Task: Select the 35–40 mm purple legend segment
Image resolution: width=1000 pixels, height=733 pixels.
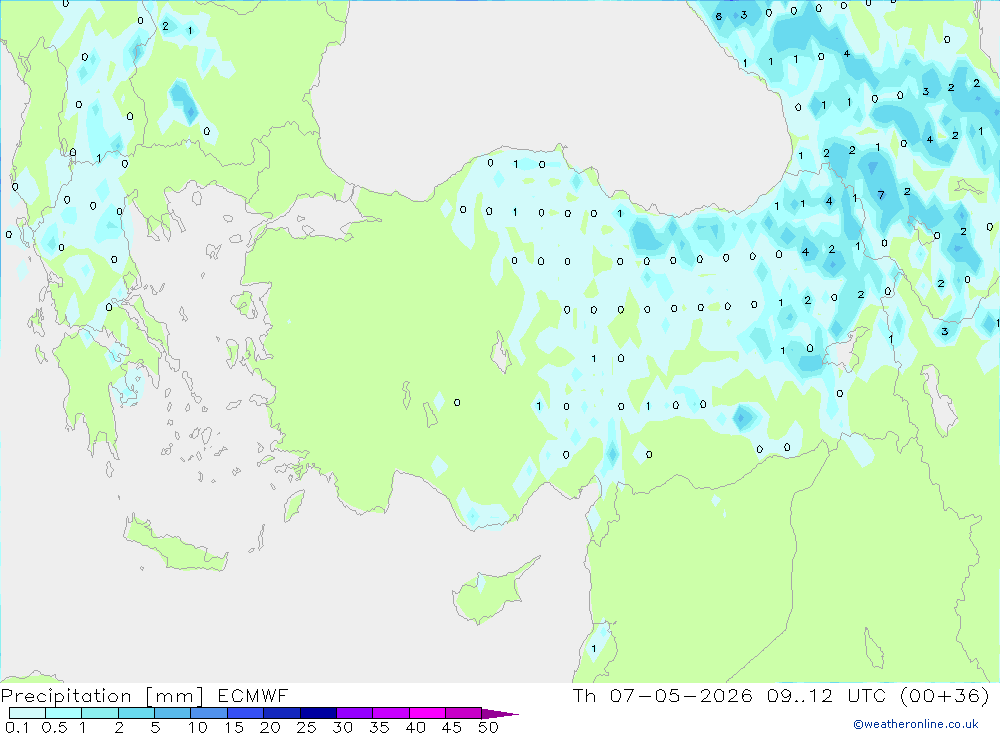Action: (x=391, y=713)
